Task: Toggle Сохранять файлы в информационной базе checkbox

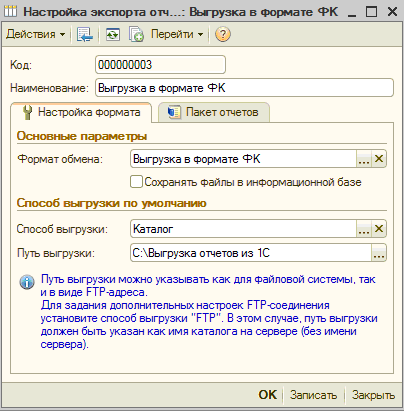Action: click(136, 182)
